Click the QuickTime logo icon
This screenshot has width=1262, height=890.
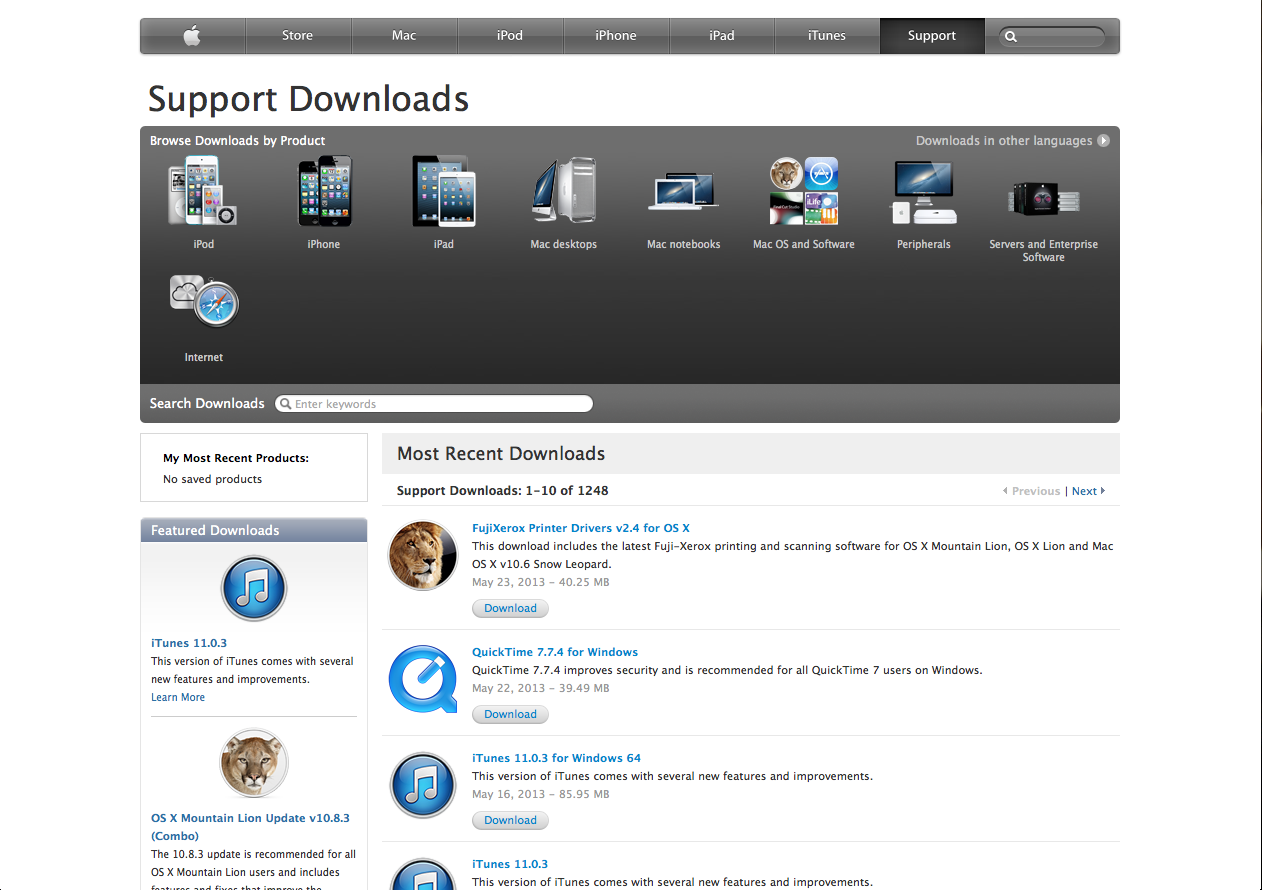[423, 679]
